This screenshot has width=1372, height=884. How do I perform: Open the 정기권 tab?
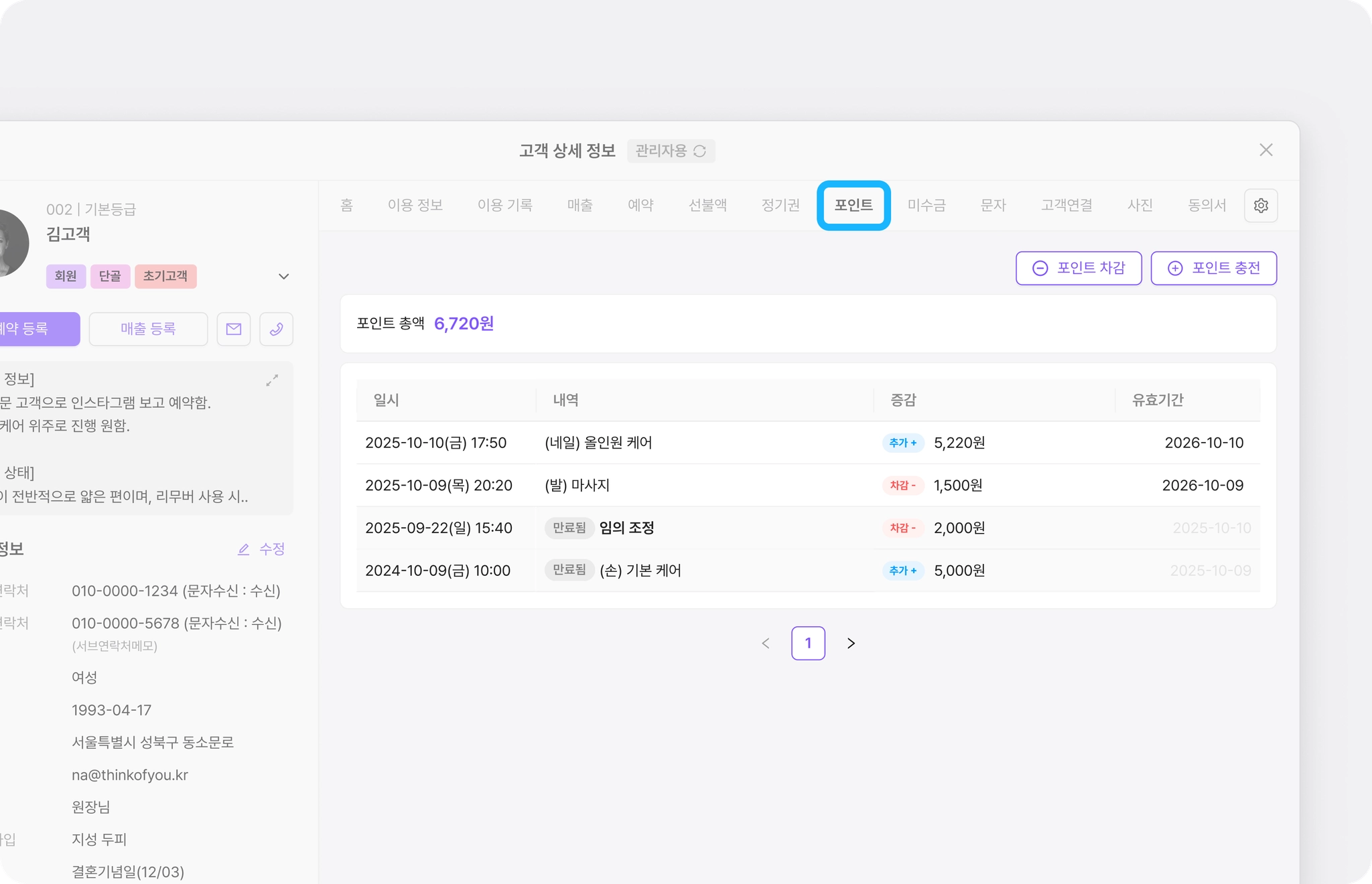780,206
